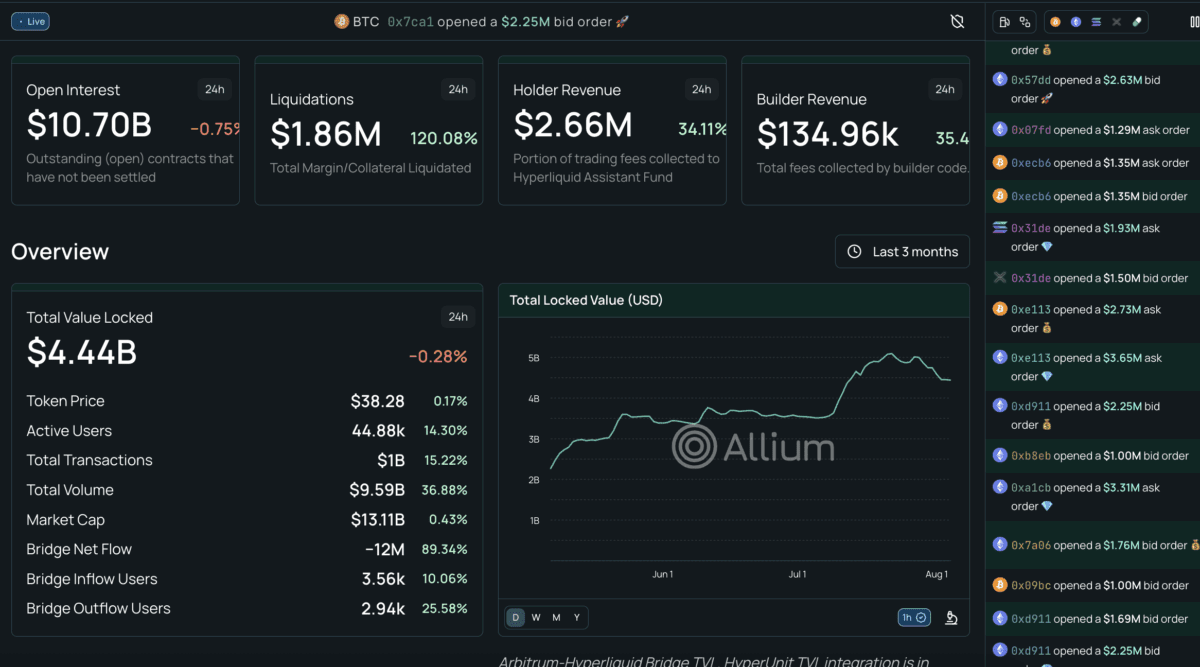Click Bitcoin icon on 0xecb6 $1.35M bid order
This screenshot has height=667, width=1200.
pyautogui.click(x=1000, y=195)
